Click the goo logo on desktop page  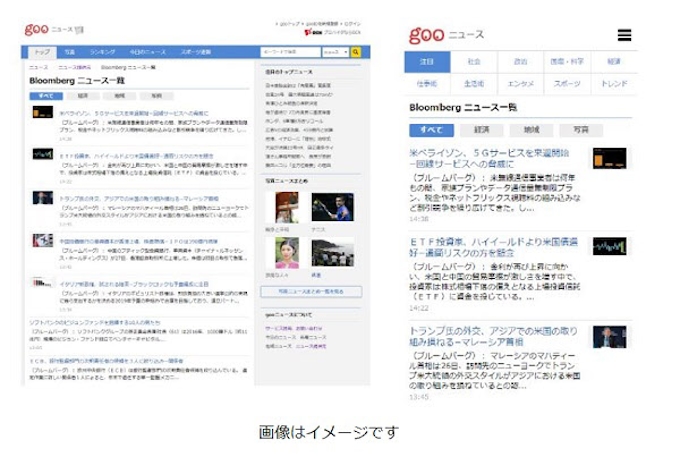(39, 29)
